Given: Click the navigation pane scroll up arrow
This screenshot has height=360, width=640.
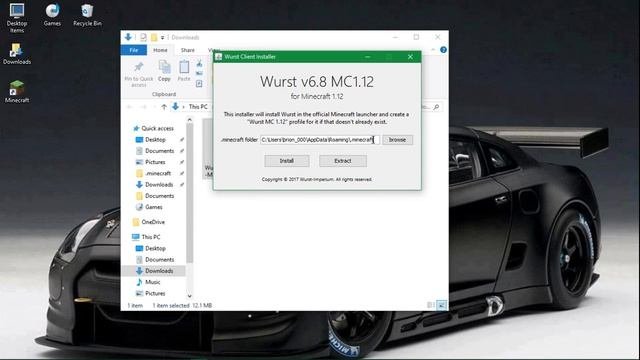Looking at the screenshot, I should coord(189,120).
